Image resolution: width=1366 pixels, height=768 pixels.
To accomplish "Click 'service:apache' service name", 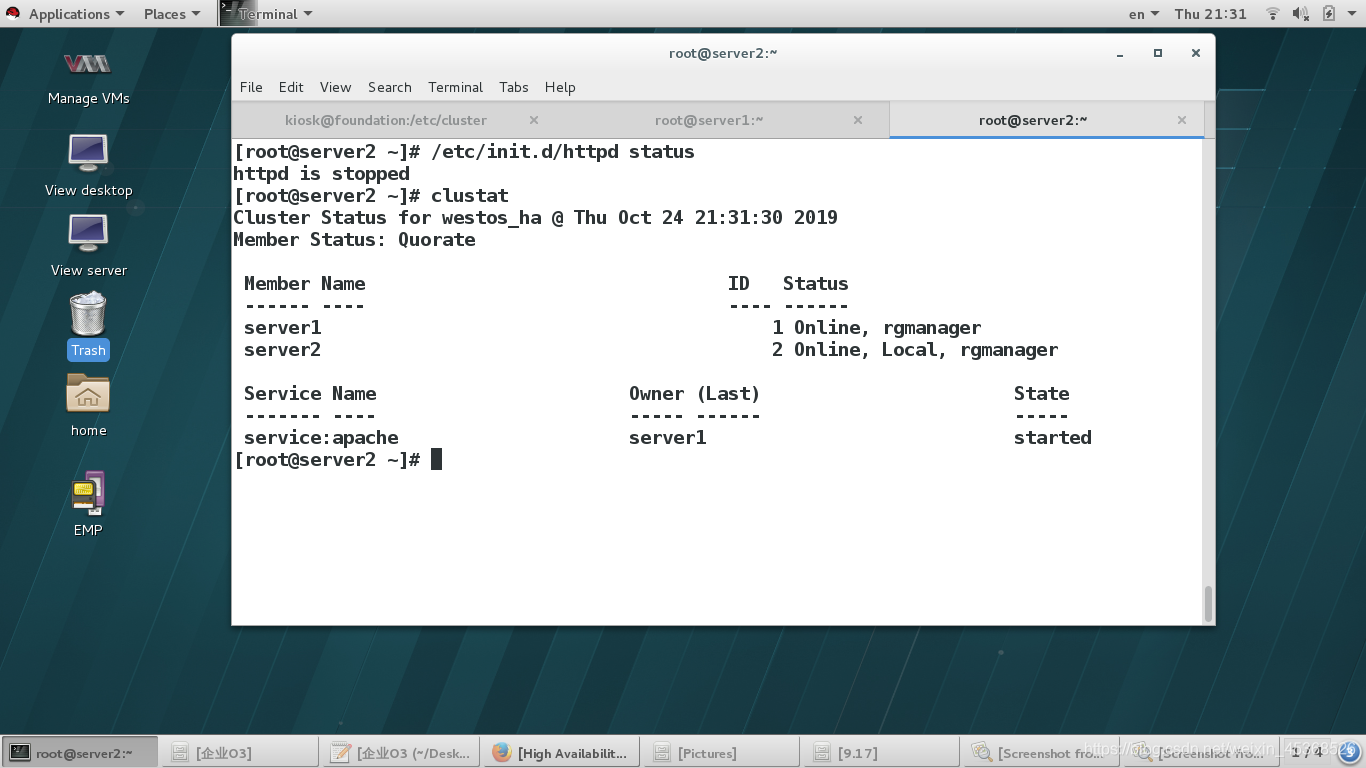I will [321, 438].
